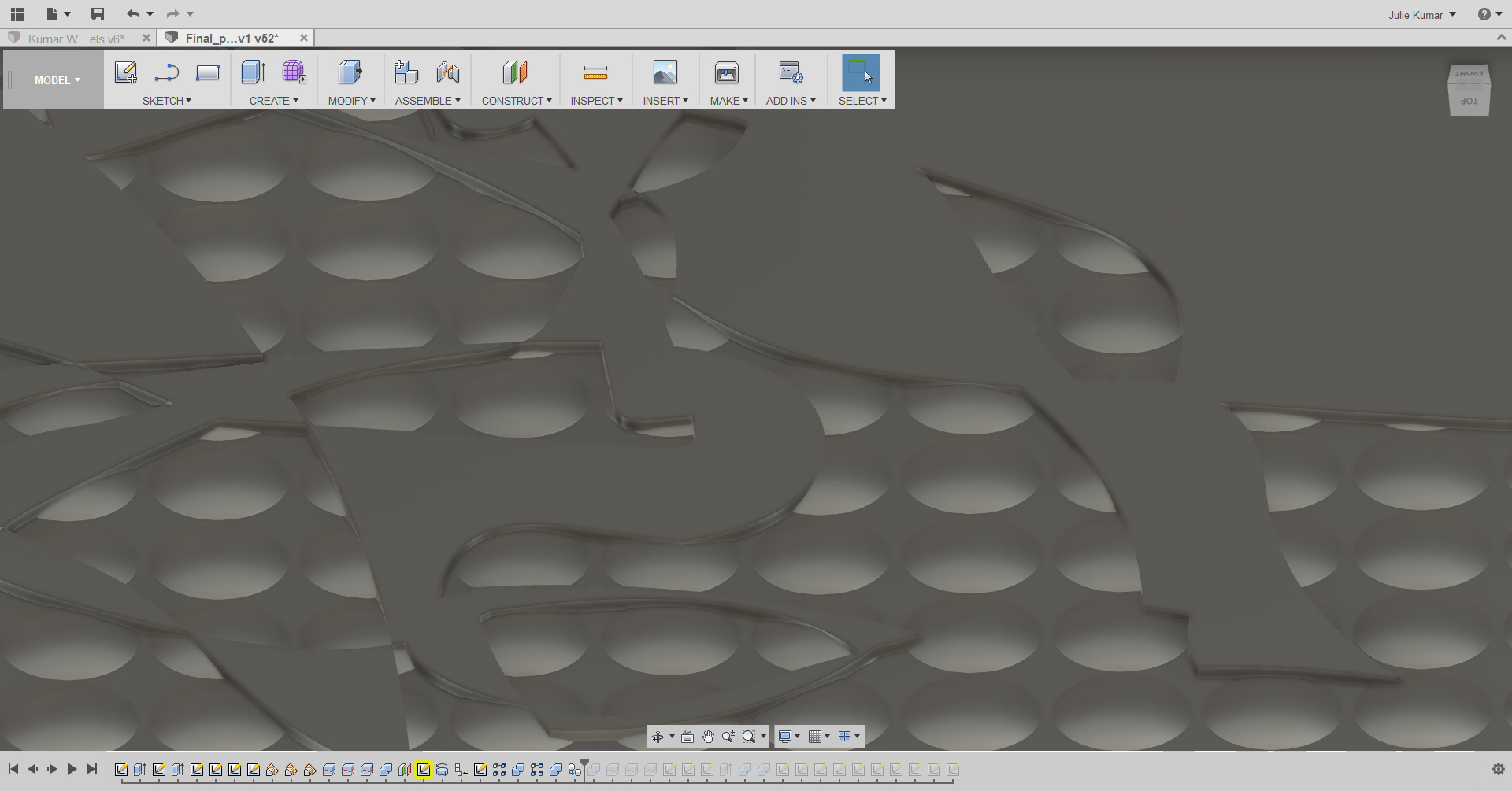Expand the undo history arrow
Viewport: 1512px width, 791px height.
coord(150,14)
